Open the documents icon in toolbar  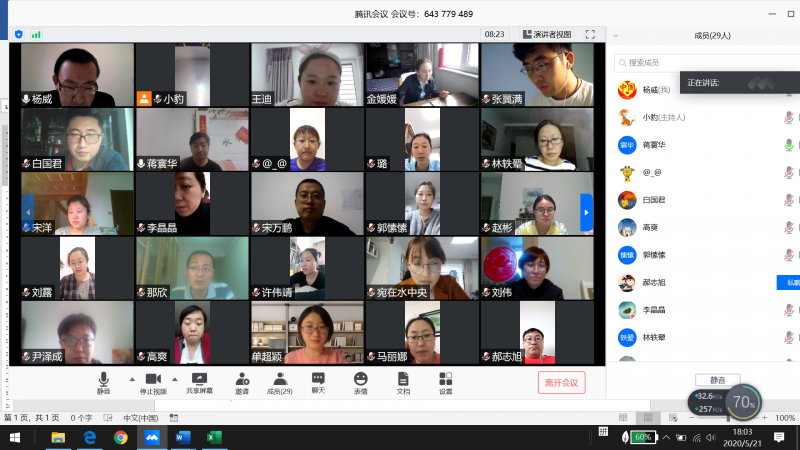point(403,382)
